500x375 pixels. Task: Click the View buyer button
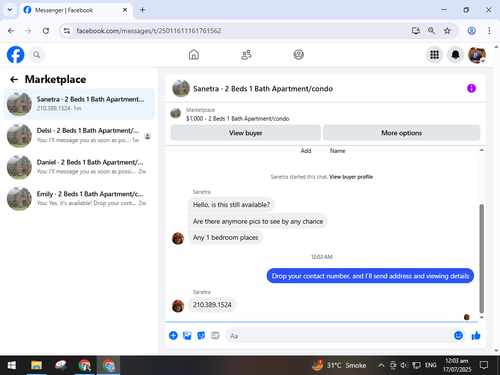click(246, 133)
